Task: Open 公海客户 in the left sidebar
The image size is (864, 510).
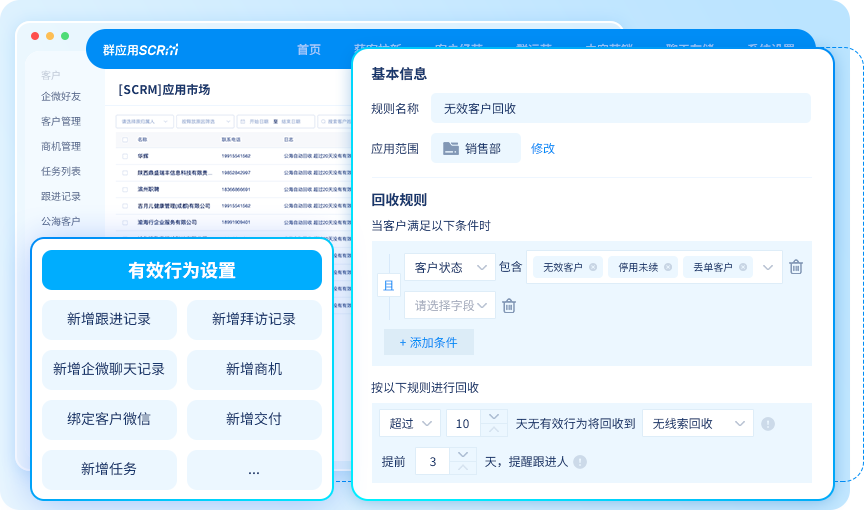Action: [61, 221]
